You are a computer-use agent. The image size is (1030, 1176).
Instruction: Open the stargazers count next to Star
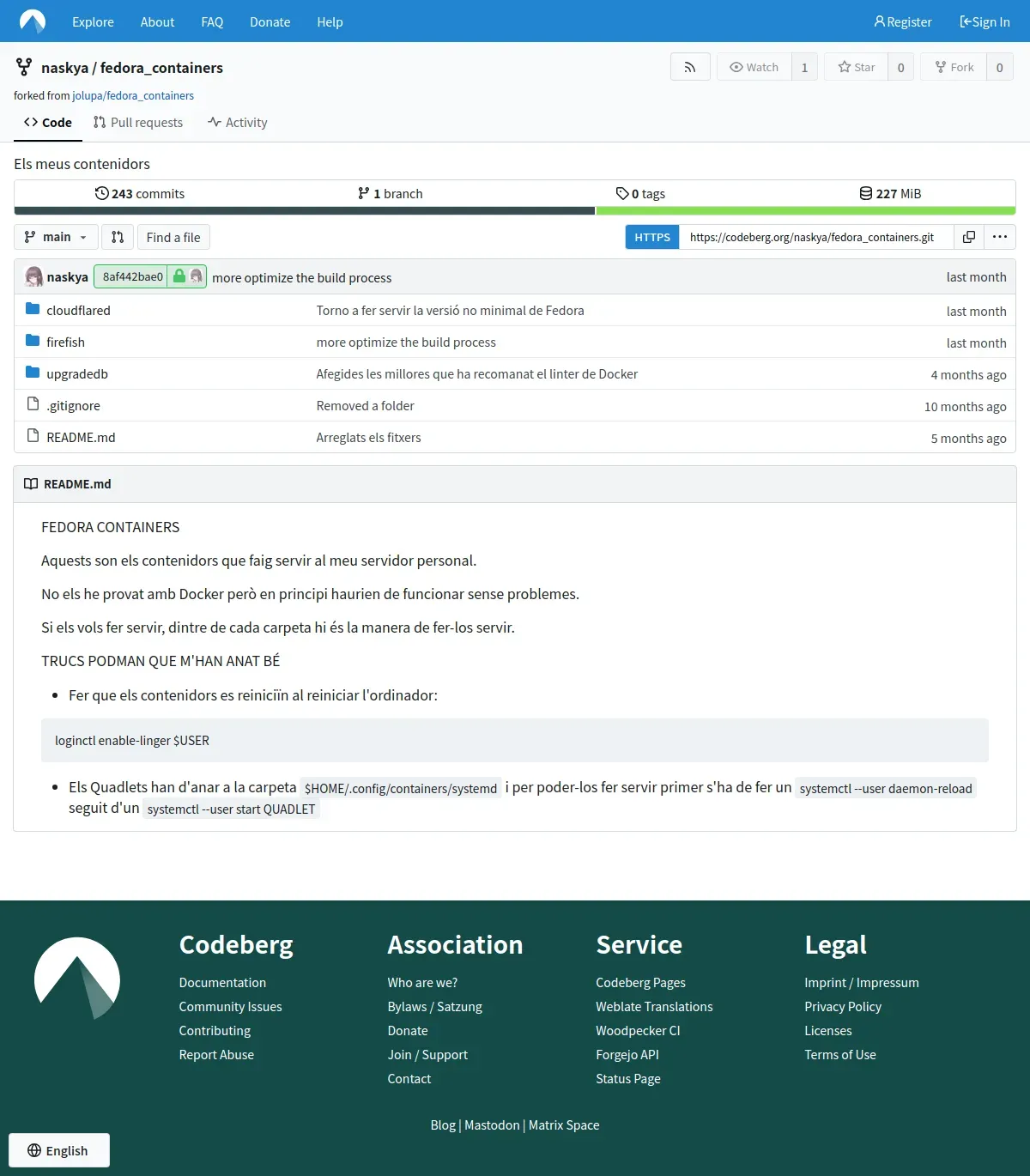900,67
